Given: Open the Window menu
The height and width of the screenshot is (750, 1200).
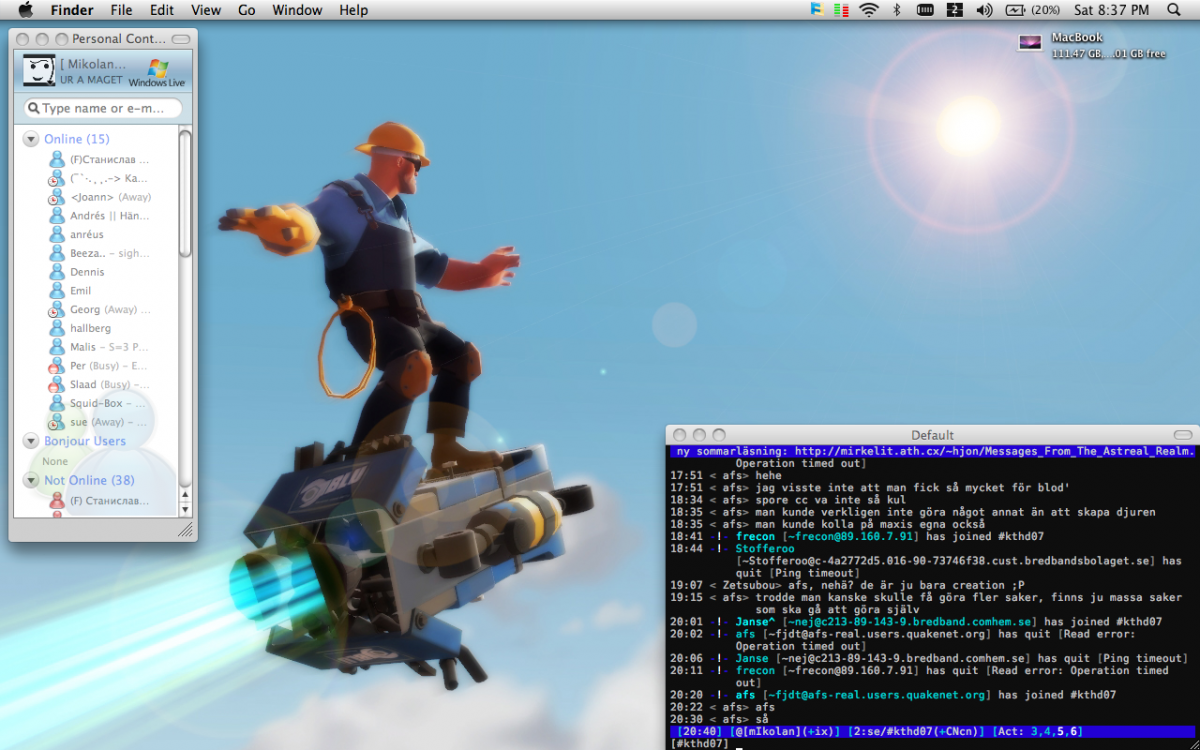Looking at the screenshot, I should pyautogui.click(x=298, y=10).
